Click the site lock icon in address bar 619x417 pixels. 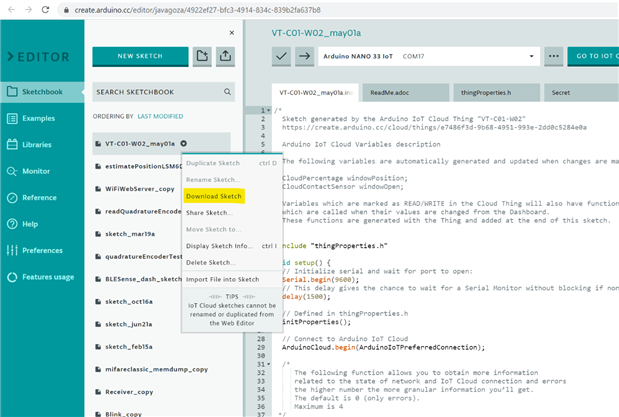point(66,10)
